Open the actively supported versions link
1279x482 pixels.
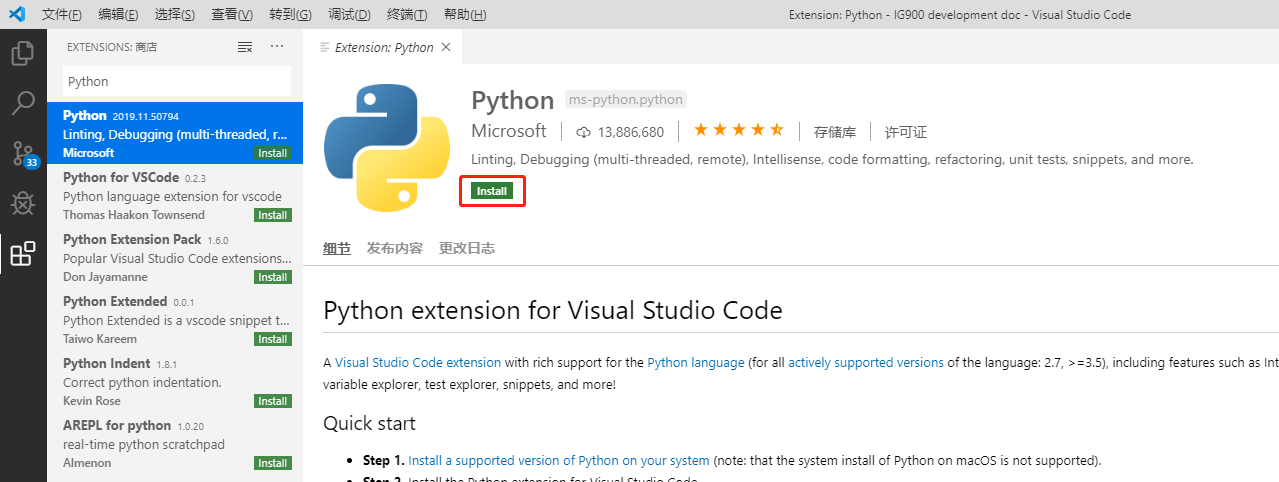click(x=866, y=363)
